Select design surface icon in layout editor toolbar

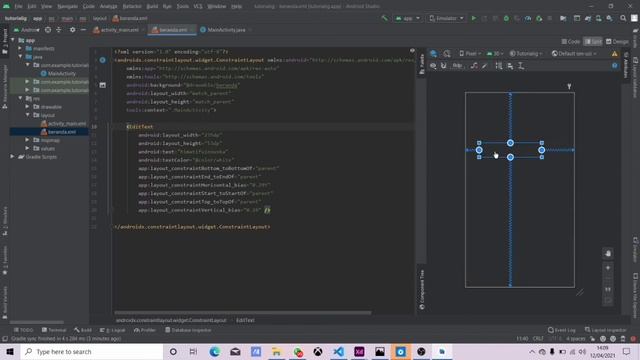[x=433, y=53]
